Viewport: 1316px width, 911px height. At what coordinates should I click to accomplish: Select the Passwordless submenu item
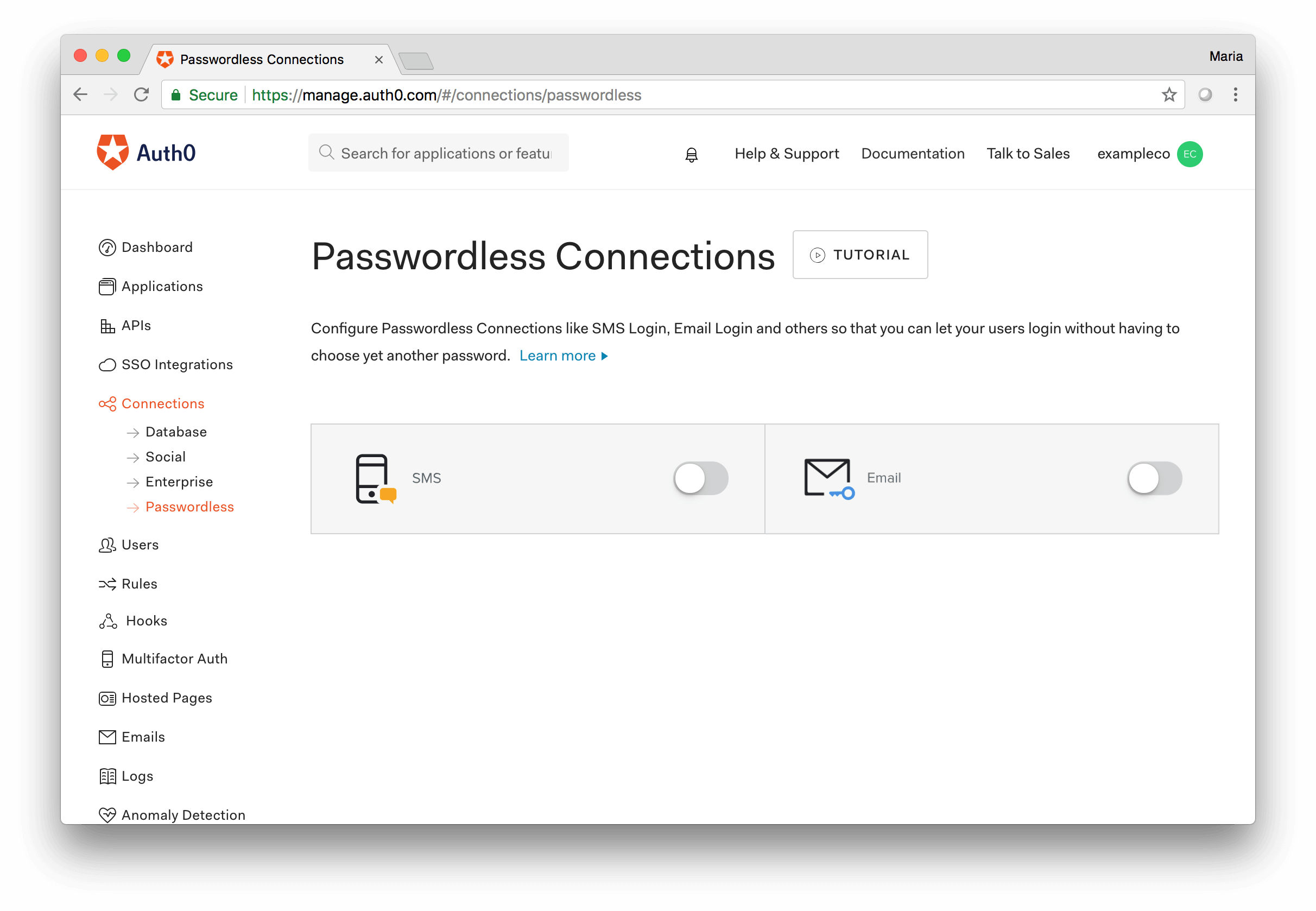pyautogui.click(x=189, y=507)
